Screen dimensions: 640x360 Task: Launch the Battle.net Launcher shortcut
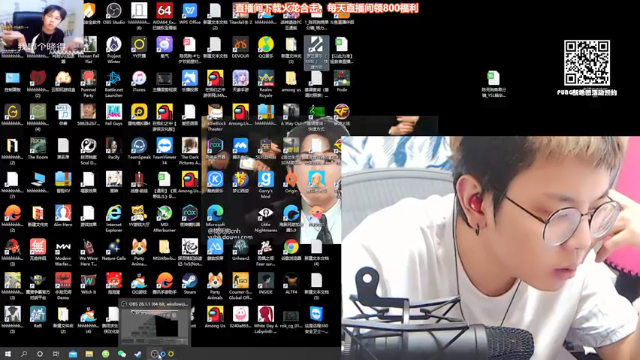[114, 83]
